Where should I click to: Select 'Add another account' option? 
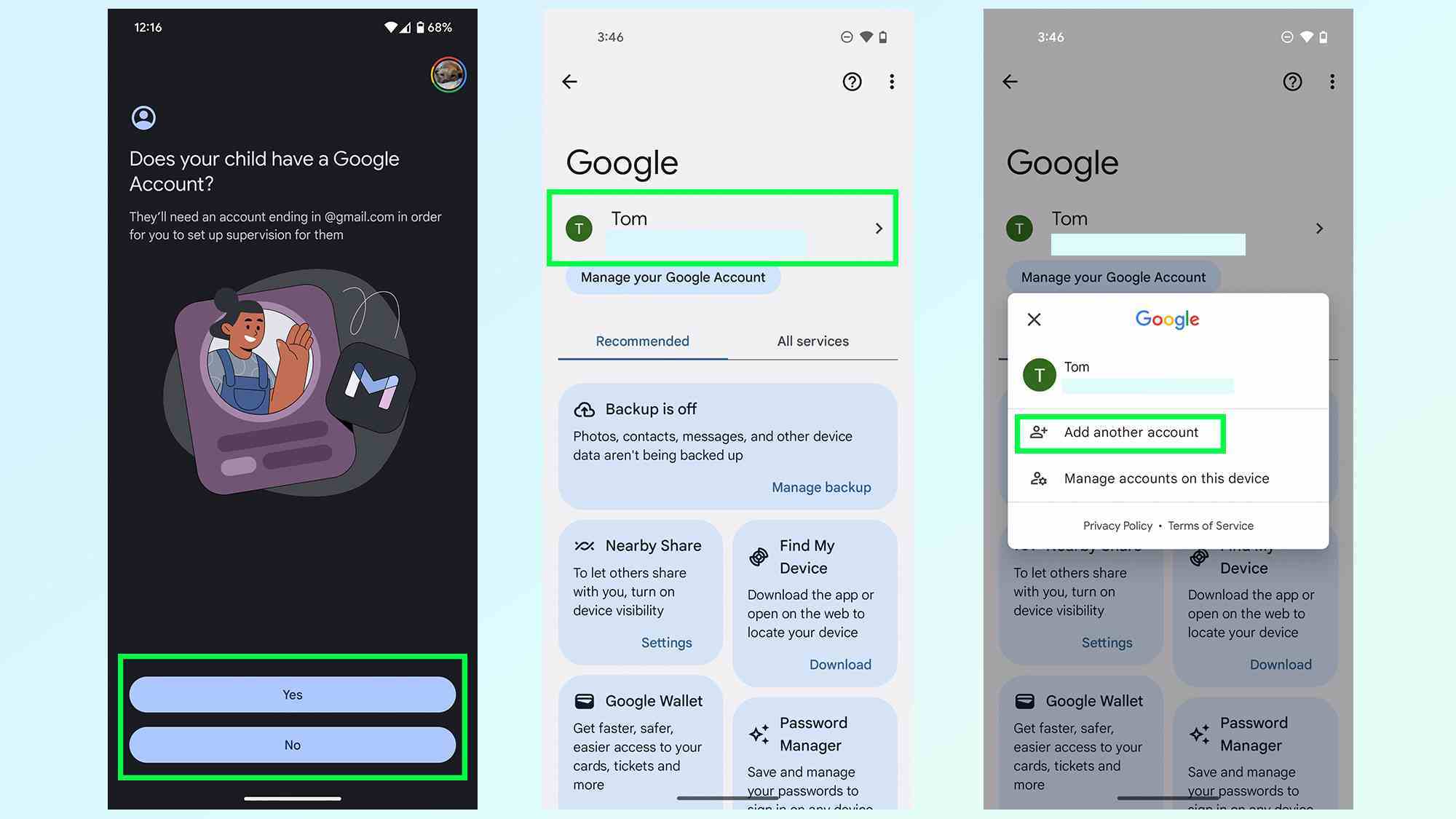click(x=1130, y=431)
